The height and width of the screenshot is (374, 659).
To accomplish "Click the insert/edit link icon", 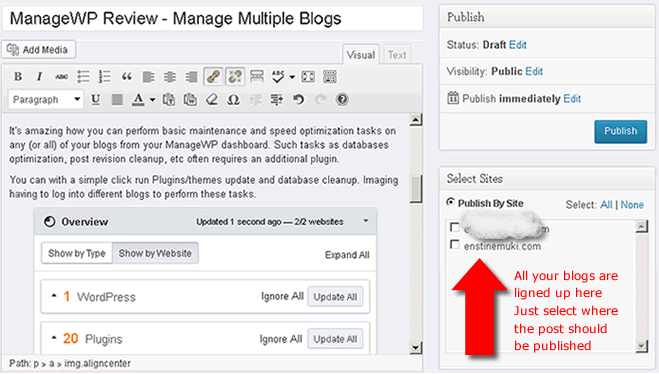I will coord(213,76).
